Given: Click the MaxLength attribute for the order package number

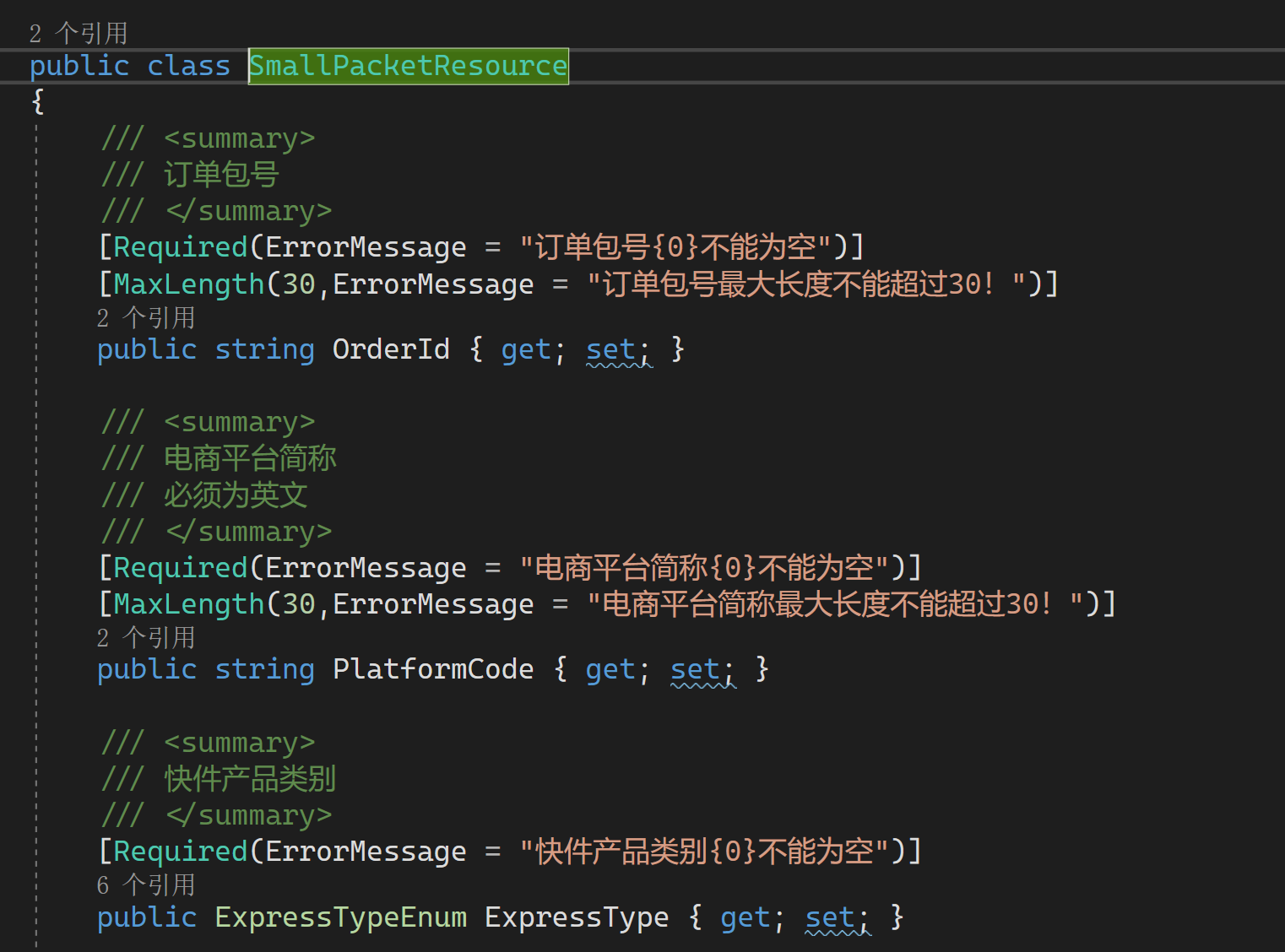Looking at the screenshot, I should 188,284.
